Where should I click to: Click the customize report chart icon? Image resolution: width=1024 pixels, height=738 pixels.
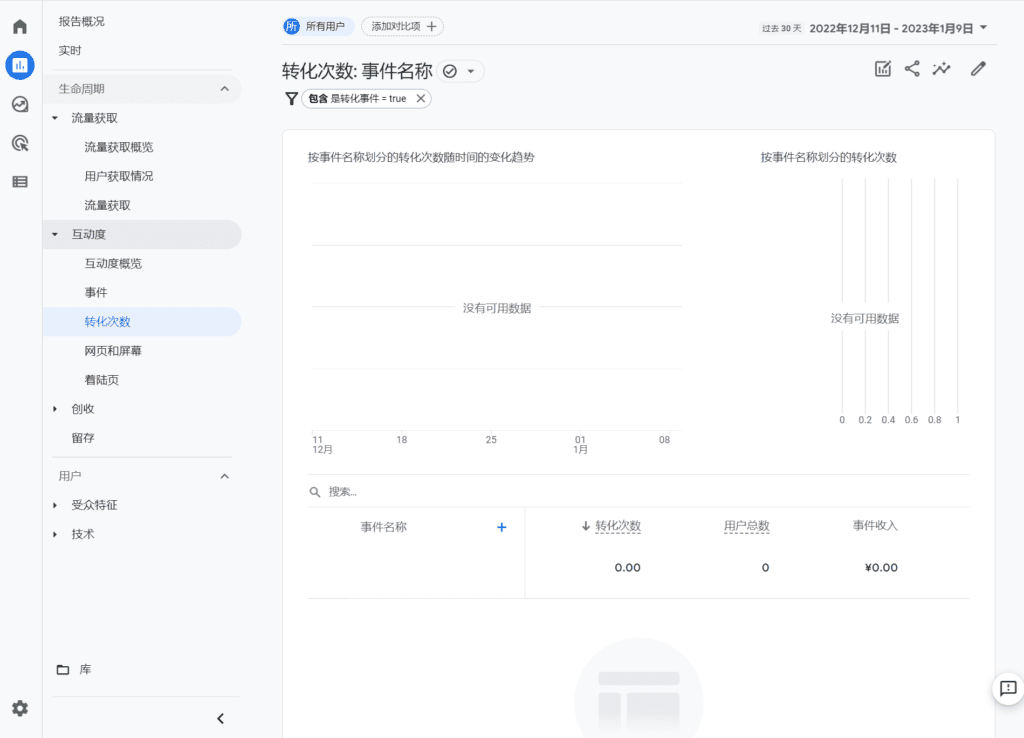point(883,69)
